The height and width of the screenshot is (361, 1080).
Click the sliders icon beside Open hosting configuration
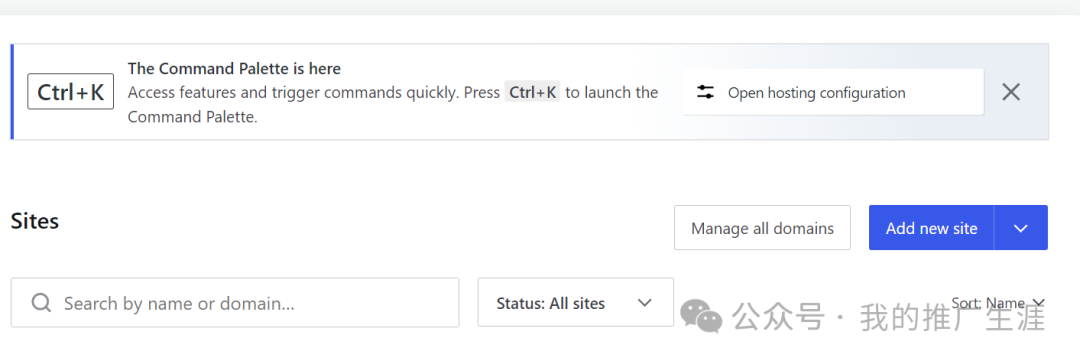[705, 92]
